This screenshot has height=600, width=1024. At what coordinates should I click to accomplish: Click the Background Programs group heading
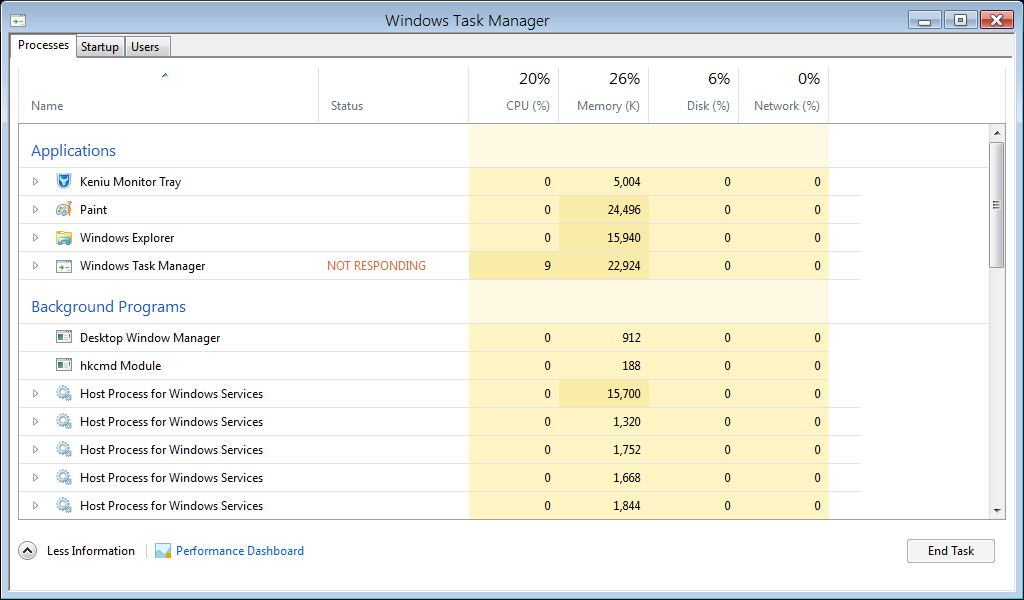108,307
